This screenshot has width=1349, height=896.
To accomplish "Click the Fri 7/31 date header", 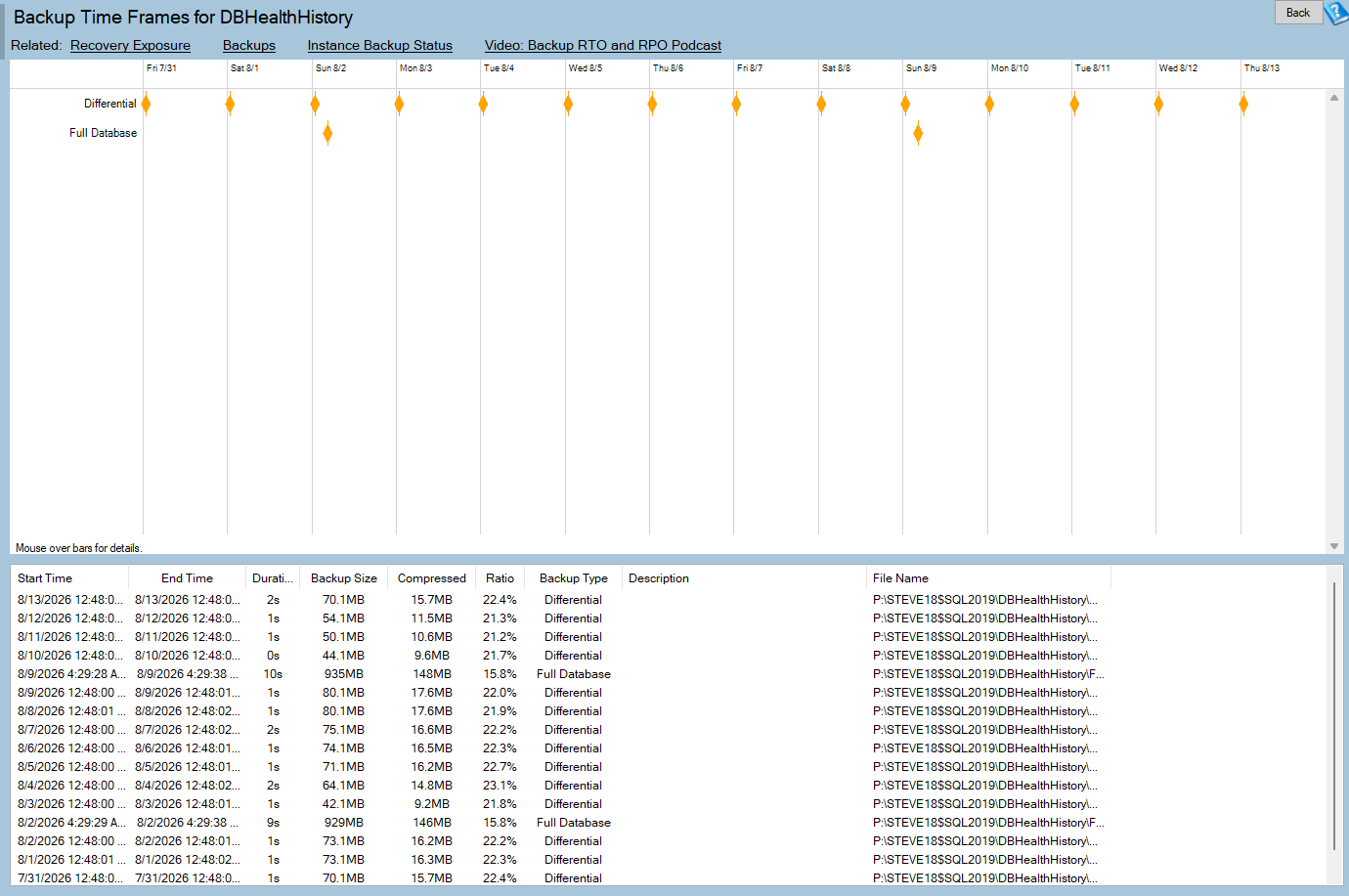I will click(161, 68).
